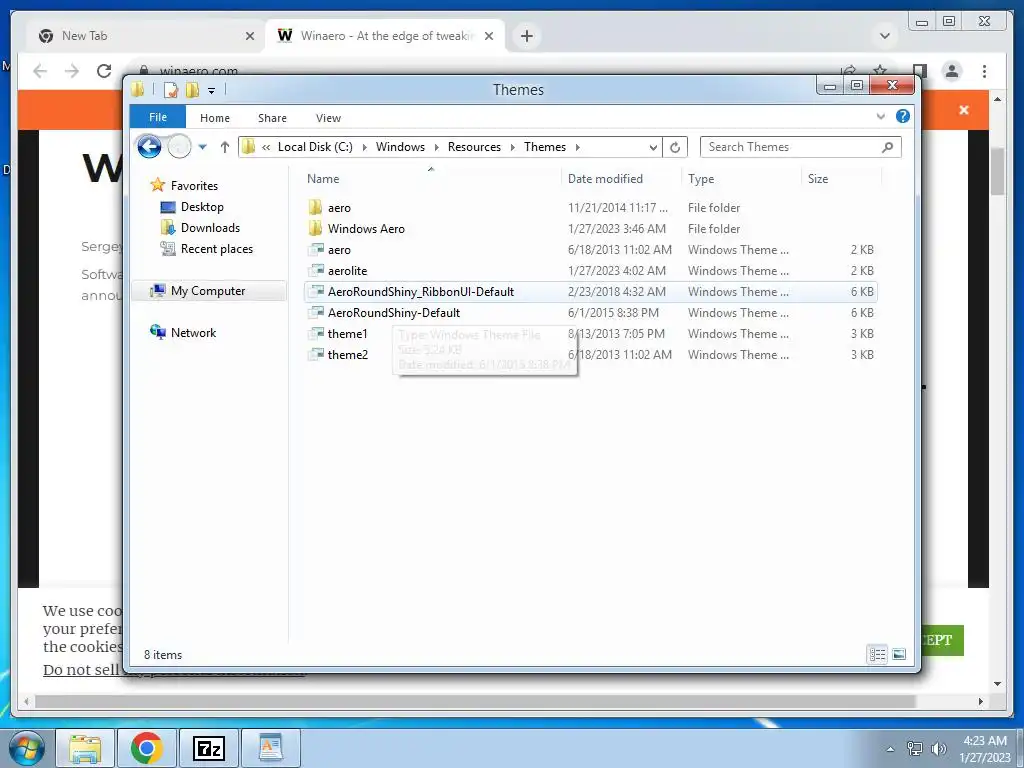Viewport: 1024px width, 768px height.
Task: Open the Customize Quick Access Toolbar dropdown
Action: click(212, 90)
